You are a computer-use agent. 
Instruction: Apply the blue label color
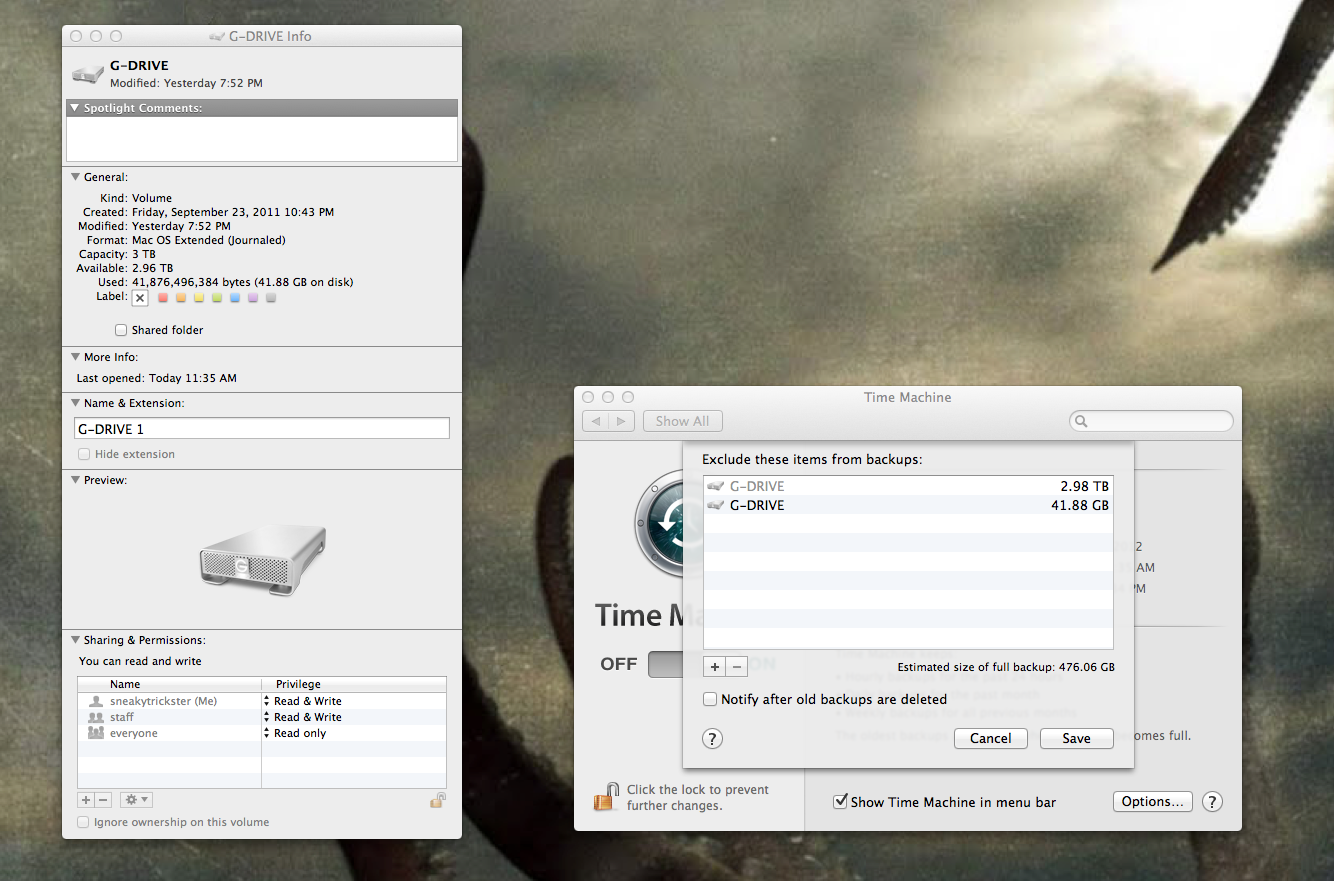pos(235,298)
